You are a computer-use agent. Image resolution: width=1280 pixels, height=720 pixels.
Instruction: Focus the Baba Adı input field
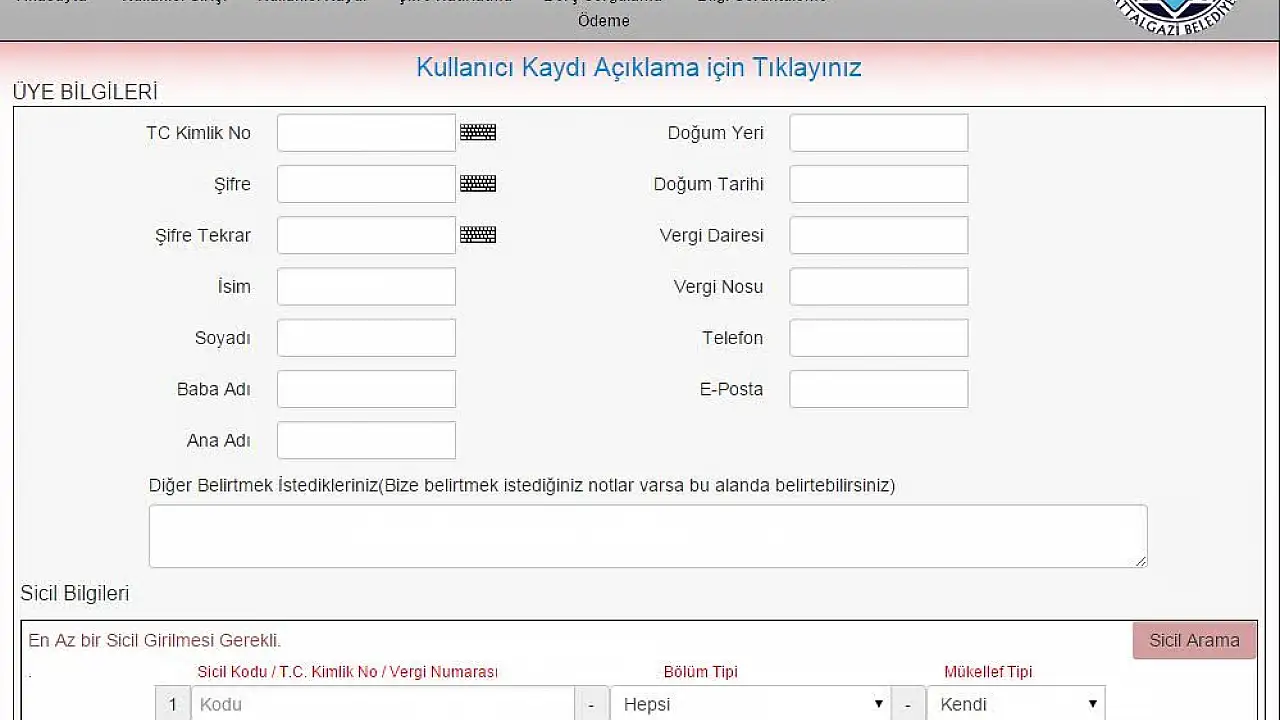click(x=366, y=389)
